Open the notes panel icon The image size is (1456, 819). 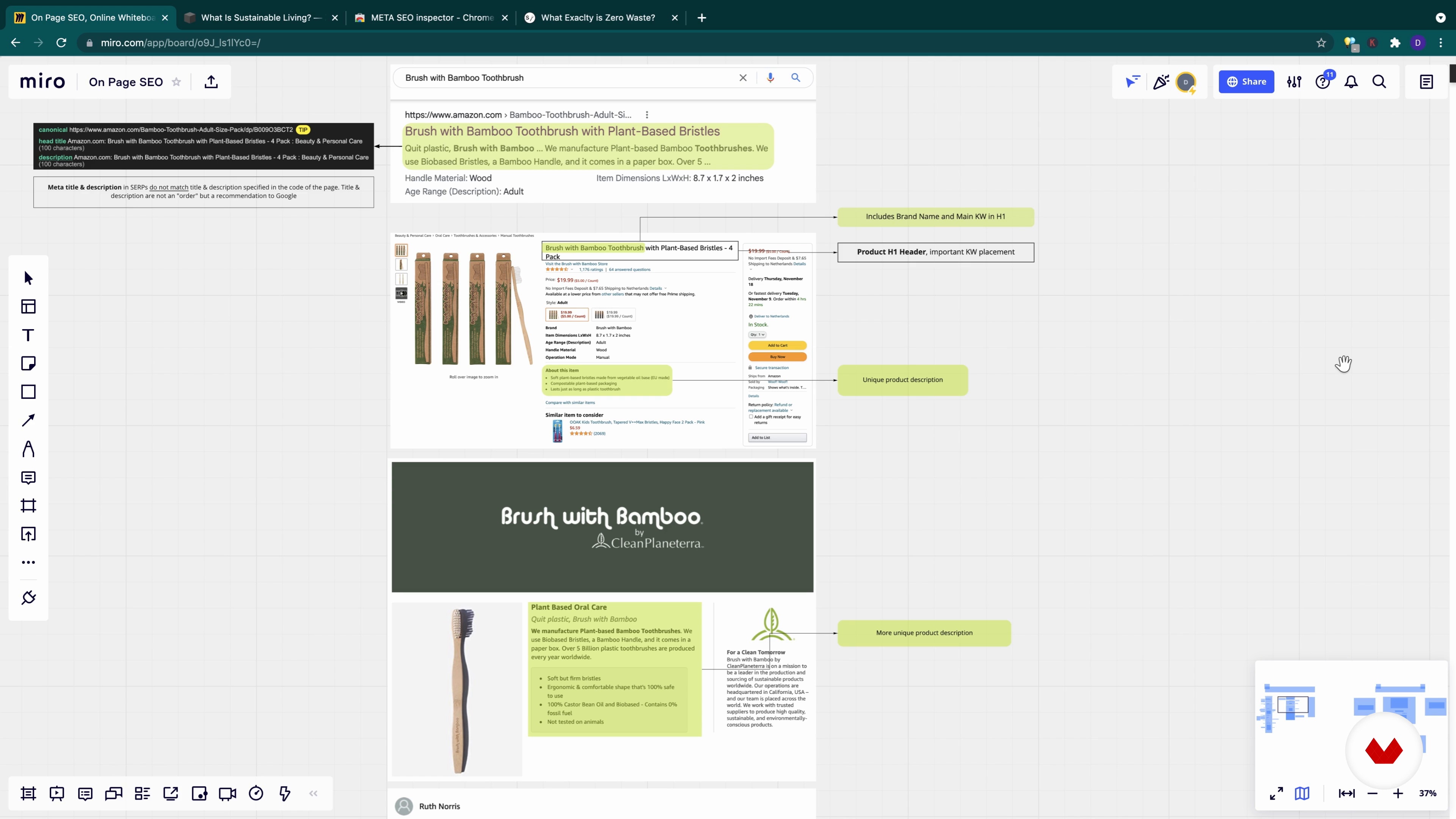pos(1426,82)
